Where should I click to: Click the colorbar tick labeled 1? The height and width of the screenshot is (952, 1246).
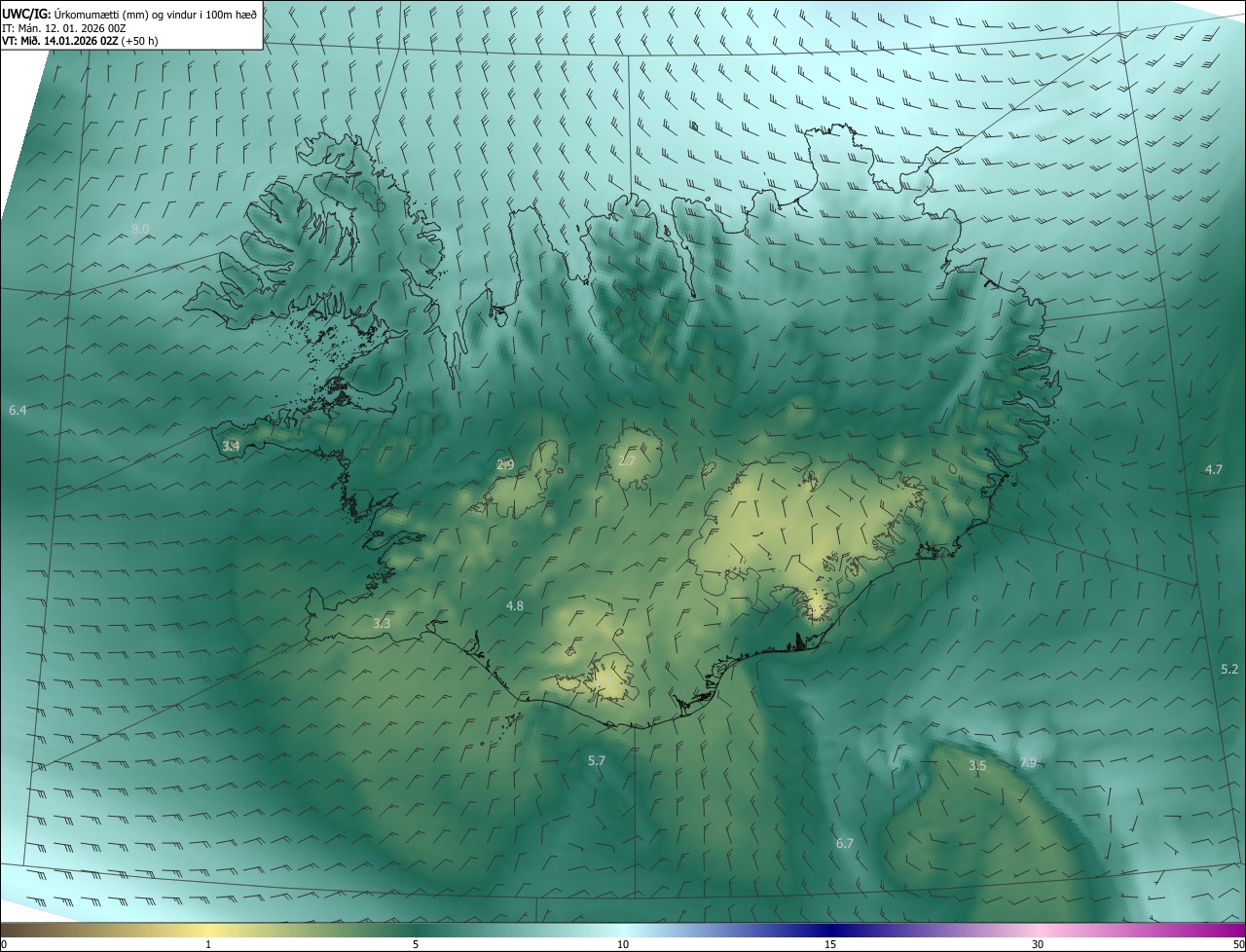[x=208, y=944]
